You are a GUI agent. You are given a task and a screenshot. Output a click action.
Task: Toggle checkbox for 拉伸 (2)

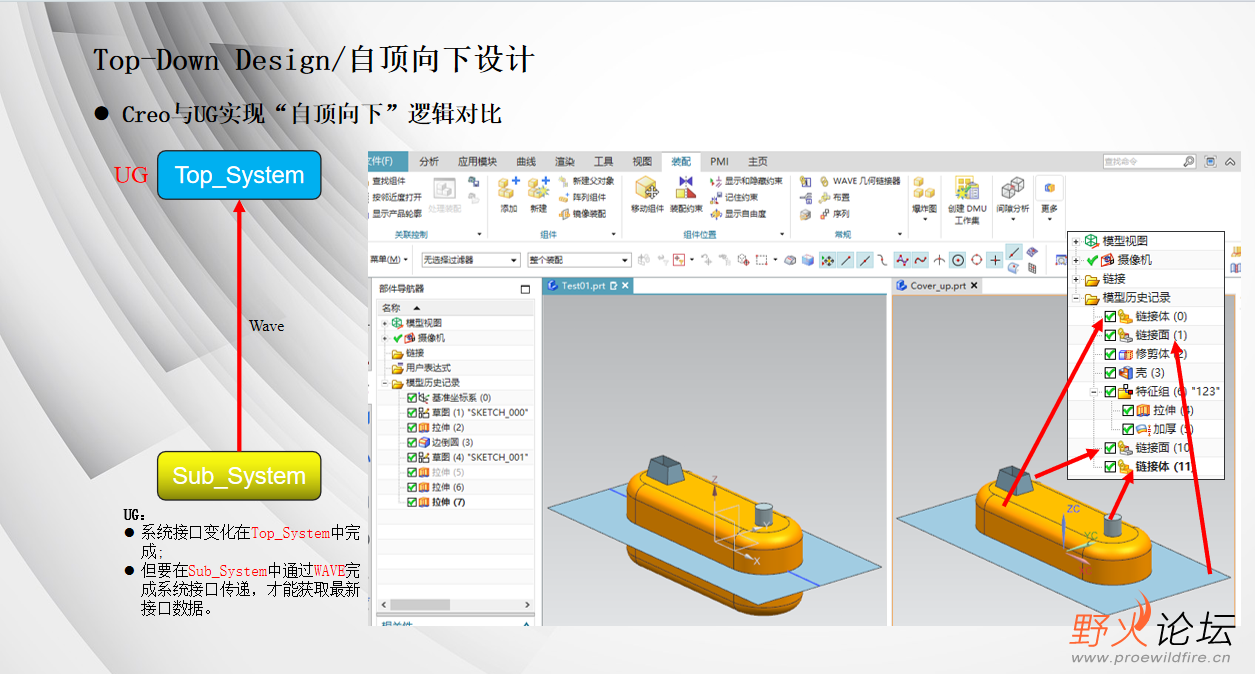[x=412, y=427]
